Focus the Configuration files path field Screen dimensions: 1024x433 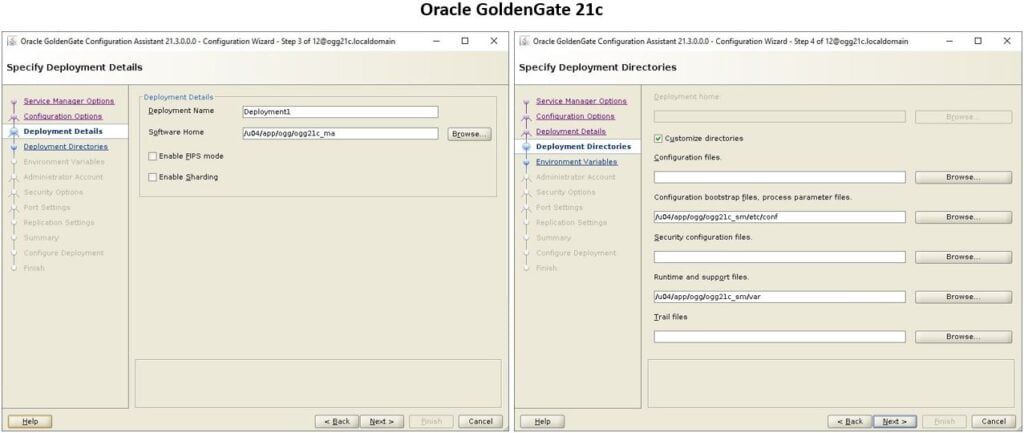click(x=779, y=177)
